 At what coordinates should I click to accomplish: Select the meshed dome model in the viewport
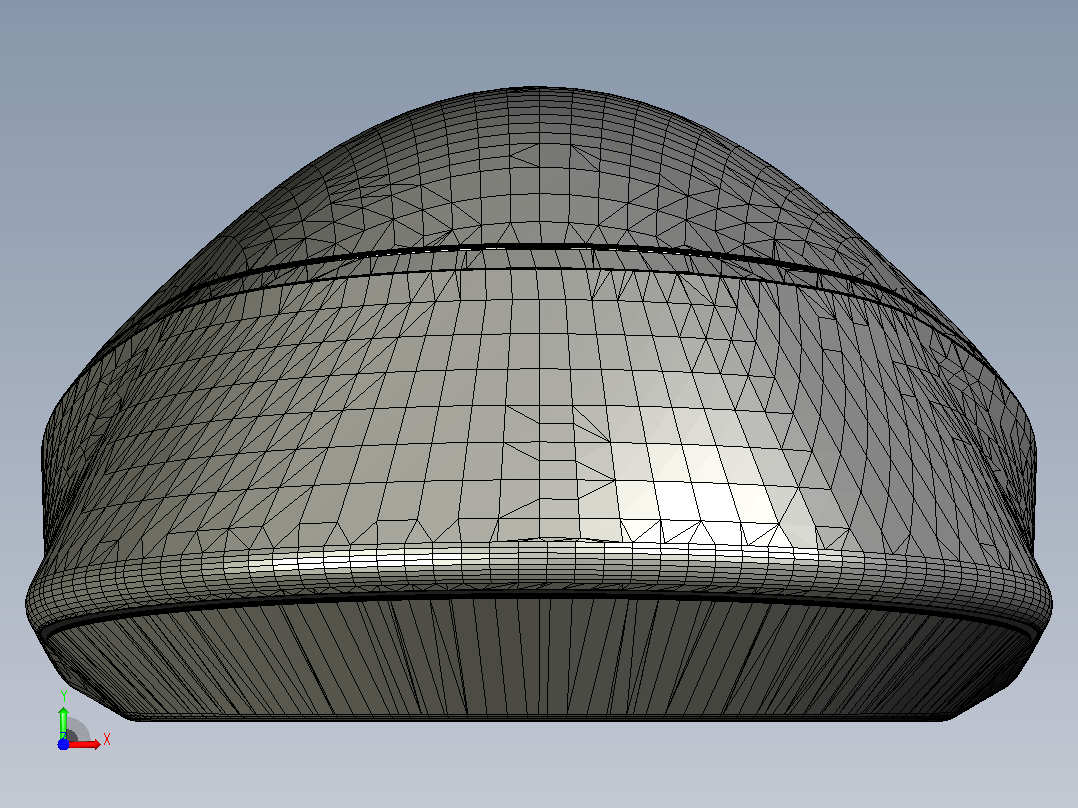[539, 404]
